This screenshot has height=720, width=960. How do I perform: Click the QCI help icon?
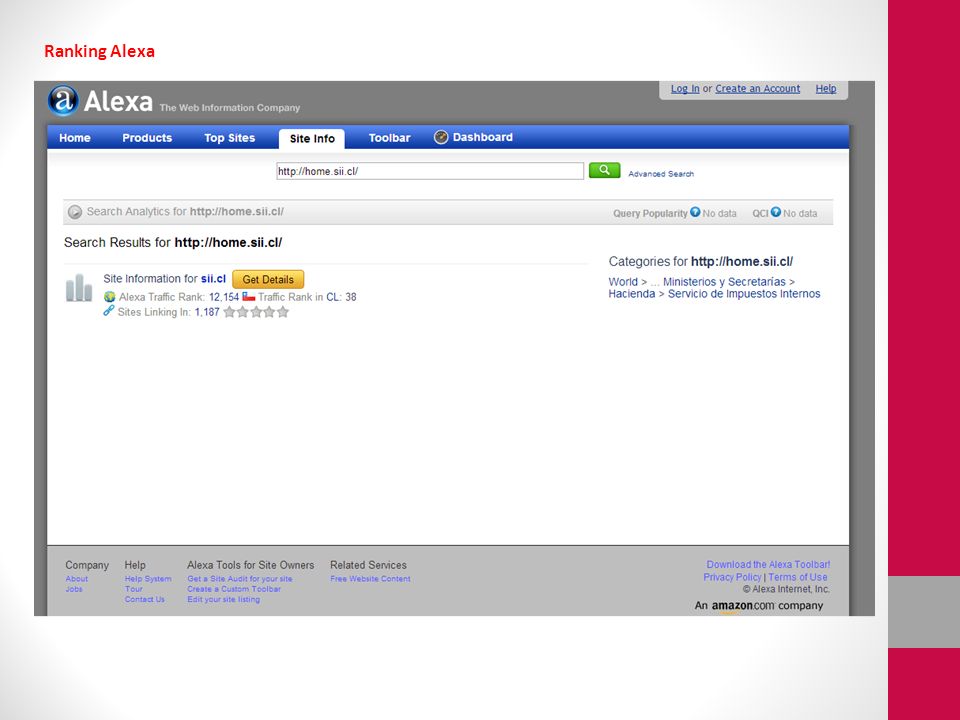776,212
